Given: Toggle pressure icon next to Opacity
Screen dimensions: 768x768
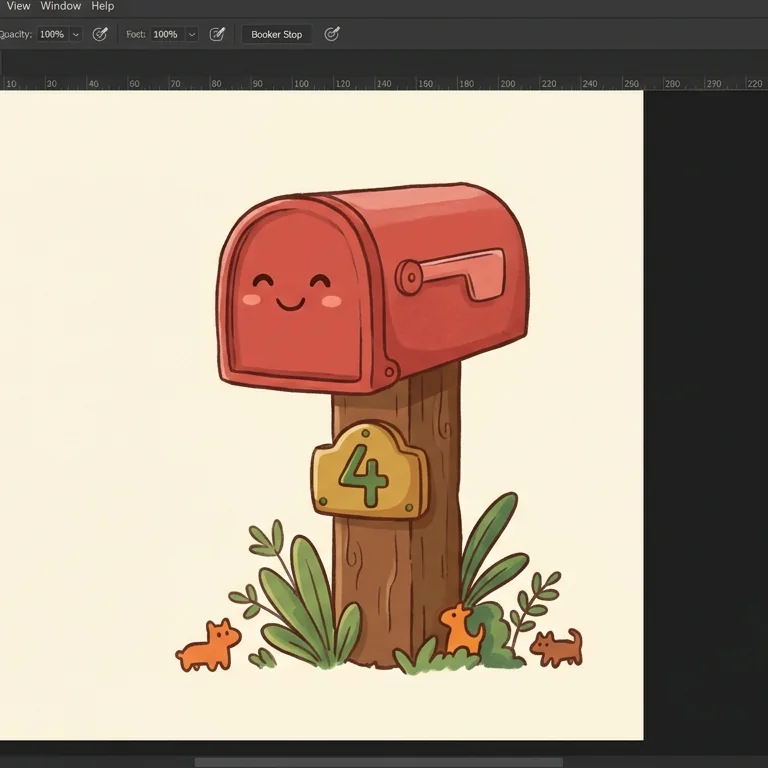Looking at the screenshot, I should click(x=100, y=34).
